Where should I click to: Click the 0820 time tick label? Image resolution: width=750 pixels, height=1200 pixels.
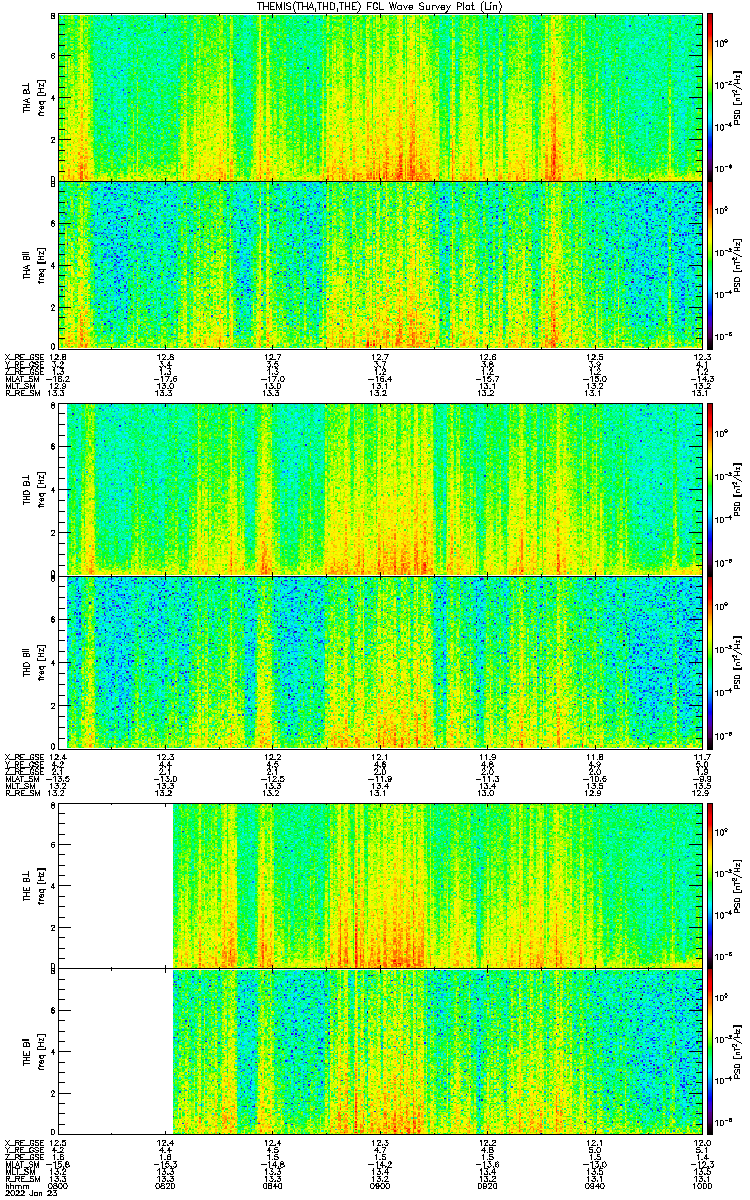click(x=166, y=1185)
